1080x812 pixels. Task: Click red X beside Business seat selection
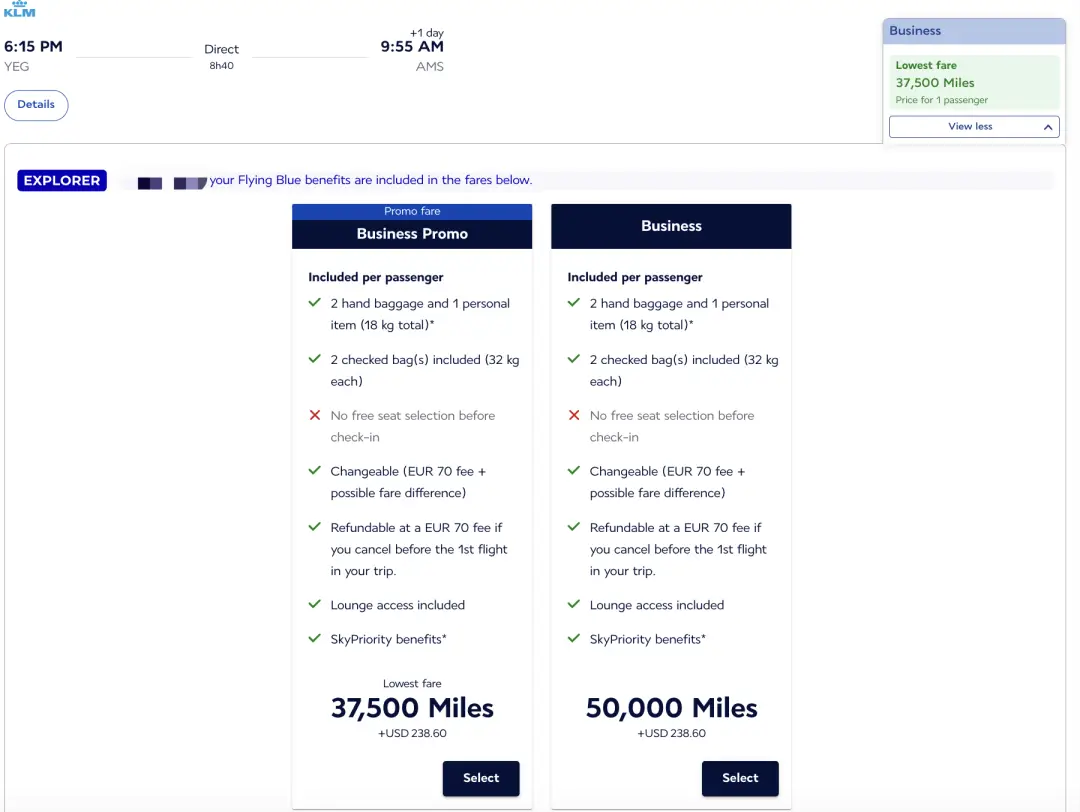(574, 415)
